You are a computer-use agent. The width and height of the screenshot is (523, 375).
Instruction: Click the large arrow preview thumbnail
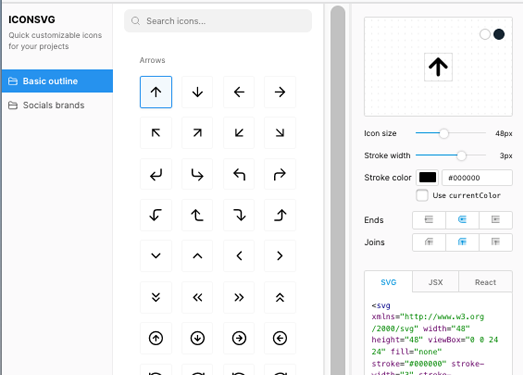[x=438, y=67]
